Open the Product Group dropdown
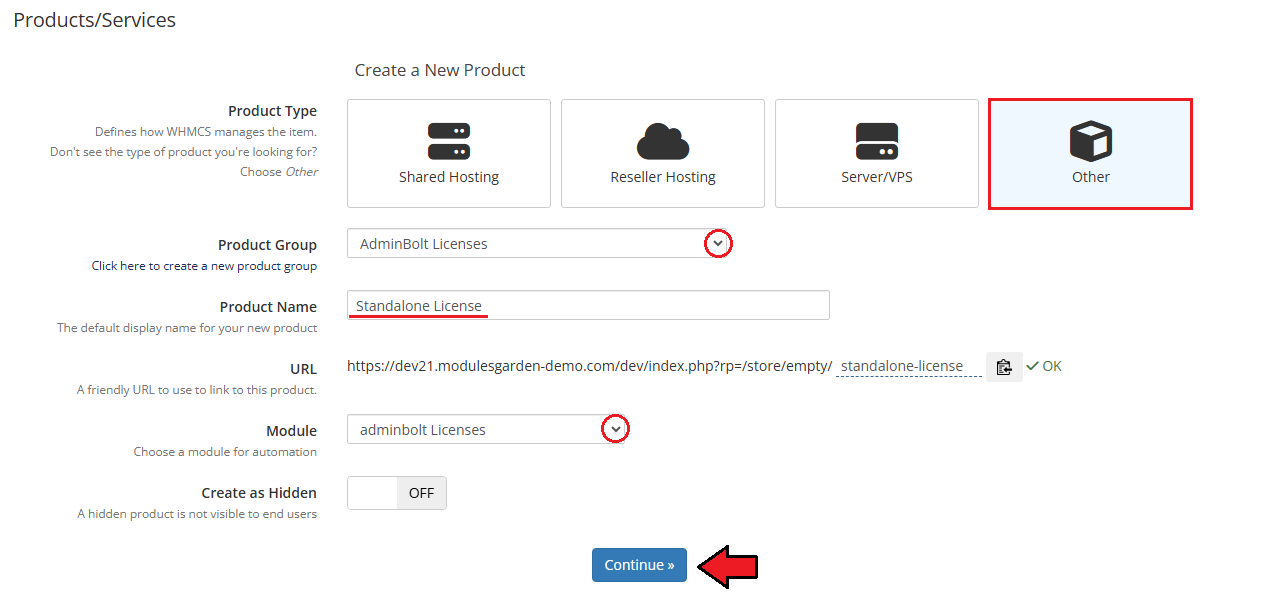Viewport: 1280px width, 601px height. coord(540,243)
